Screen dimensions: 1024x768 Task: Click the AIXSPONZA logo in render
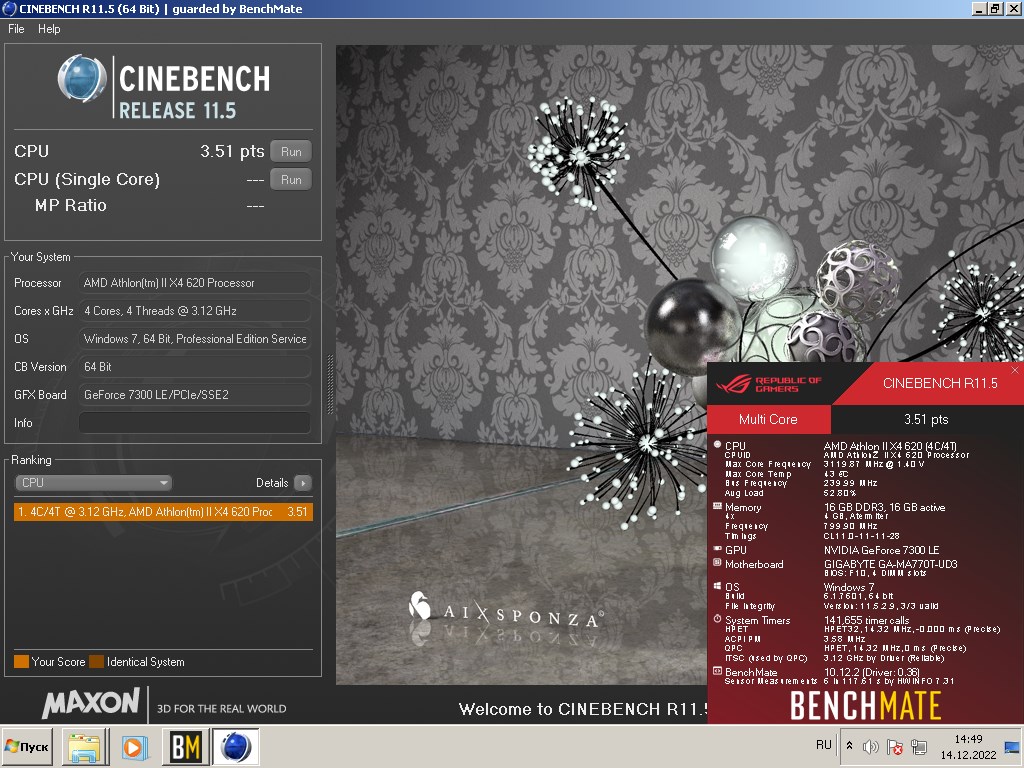[x=505, y=613]
